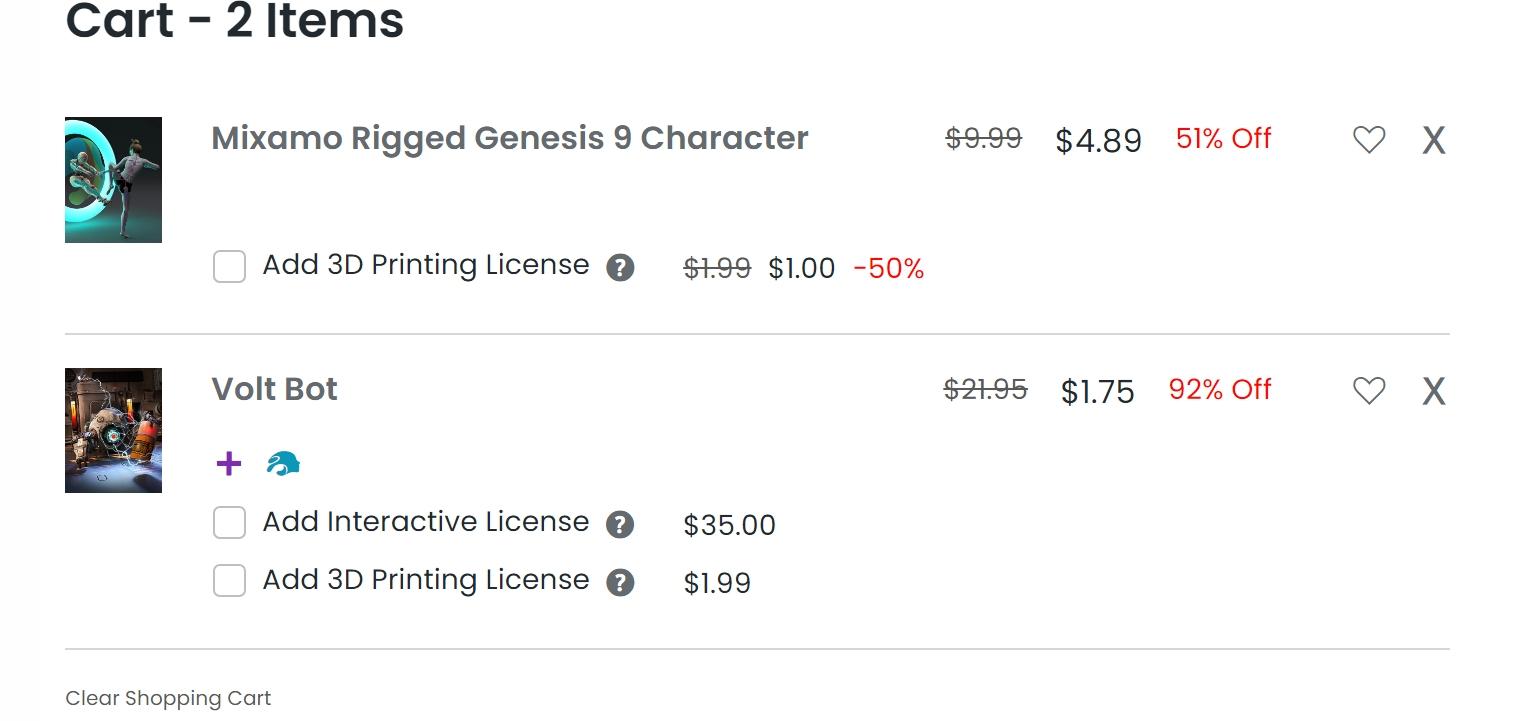Show help for Volt Bot 3D Printing License
The width and height of the screenshot is (1529, 721).
coord(620,583)
